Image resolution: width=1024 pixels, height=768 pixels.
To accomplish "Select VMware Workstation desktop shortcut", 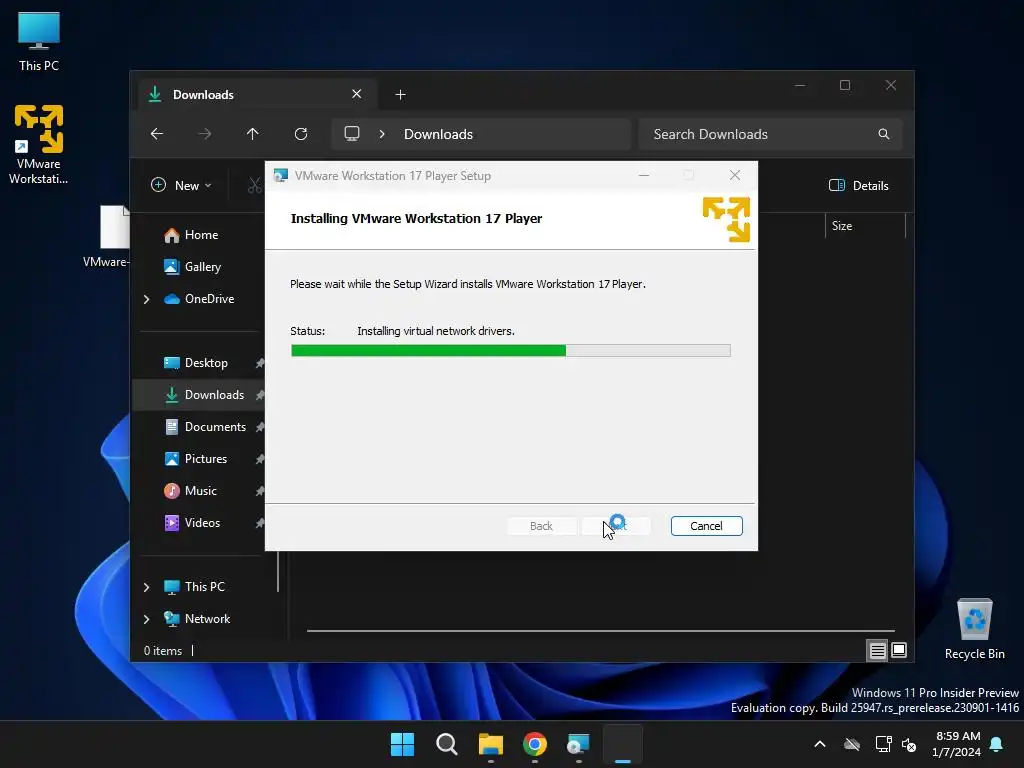I will [39, 144].
